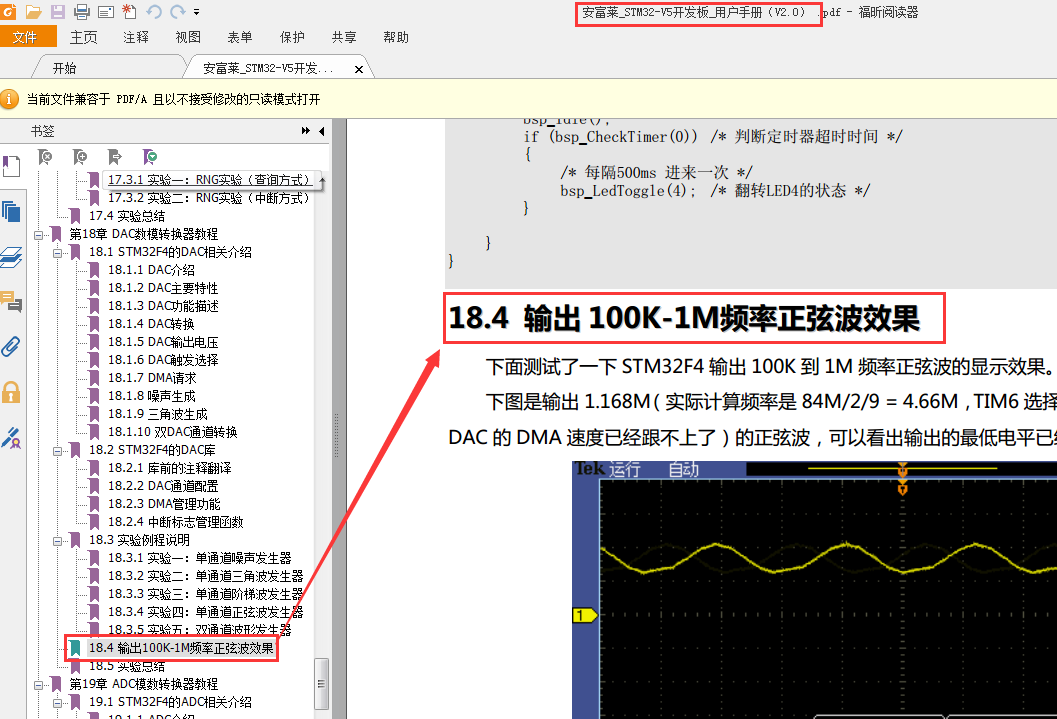Collapse the bookmark panel with left-arrow button
The height and width of the screenshot is (719, 1057).
coord(322,131)
